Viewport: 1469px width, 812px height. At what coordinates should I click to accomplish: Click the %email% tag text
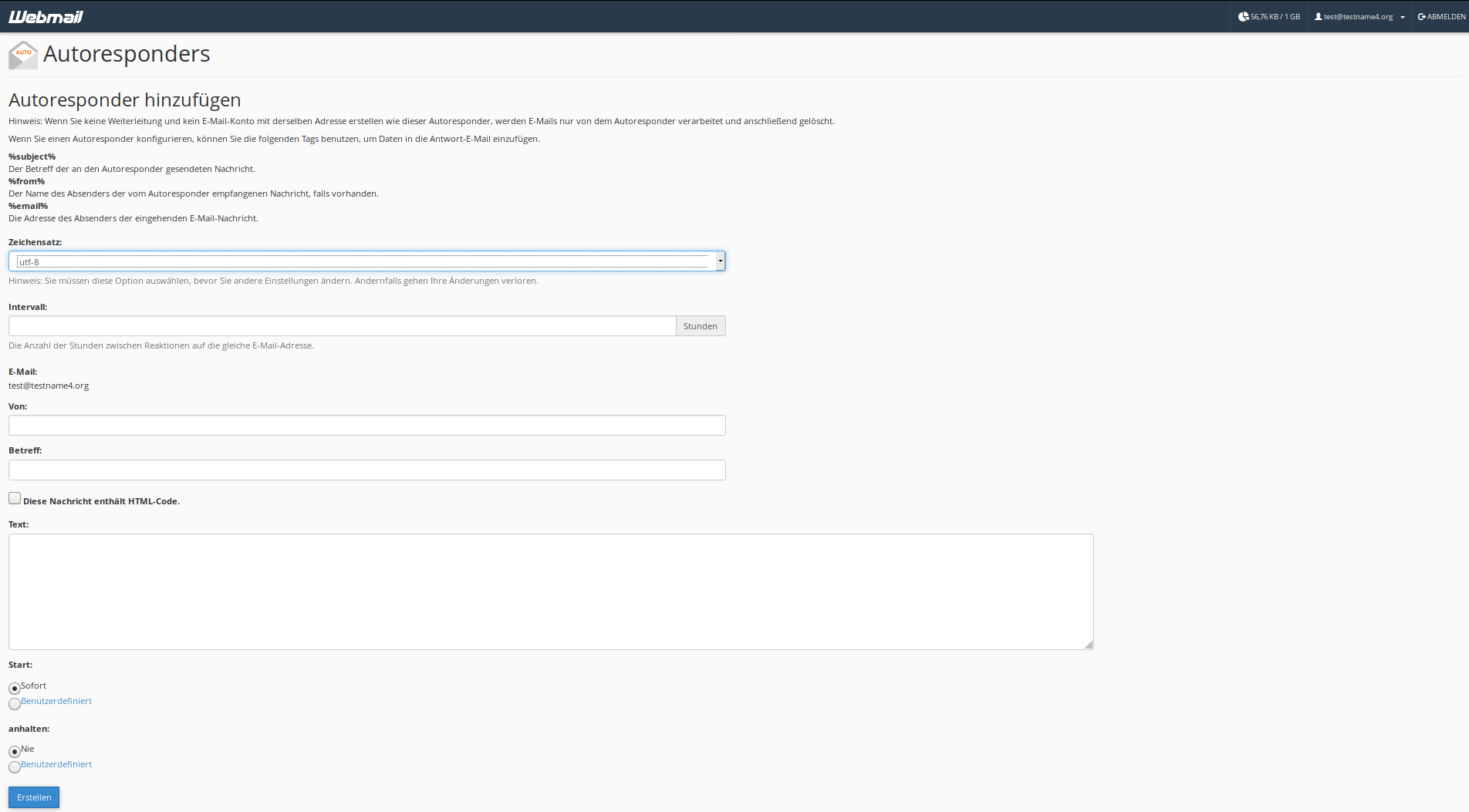pyautogui.click(x=29, y=206)
